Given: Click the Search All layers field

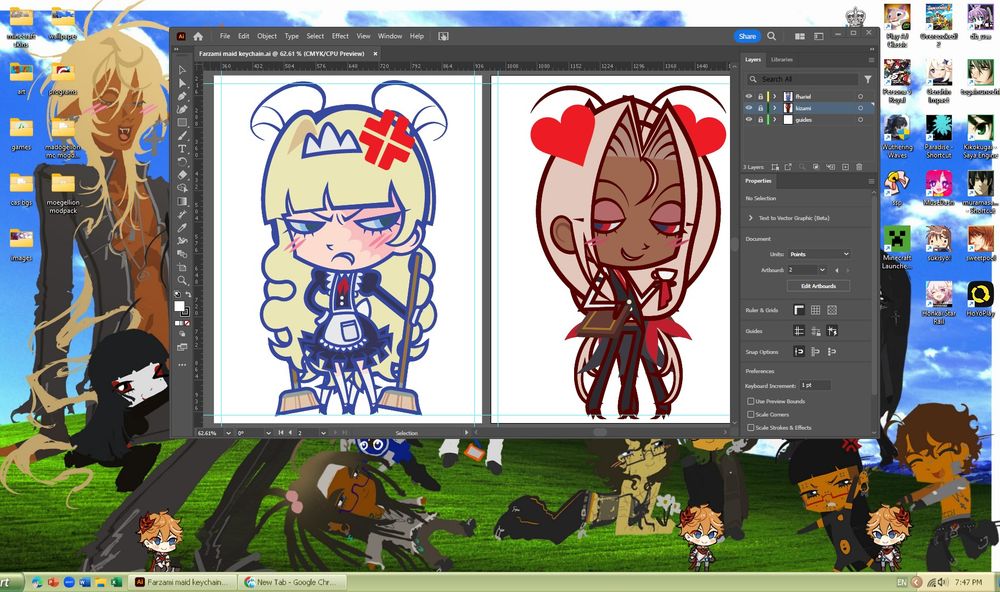Looking at the screenshot, I should [802, 79].
